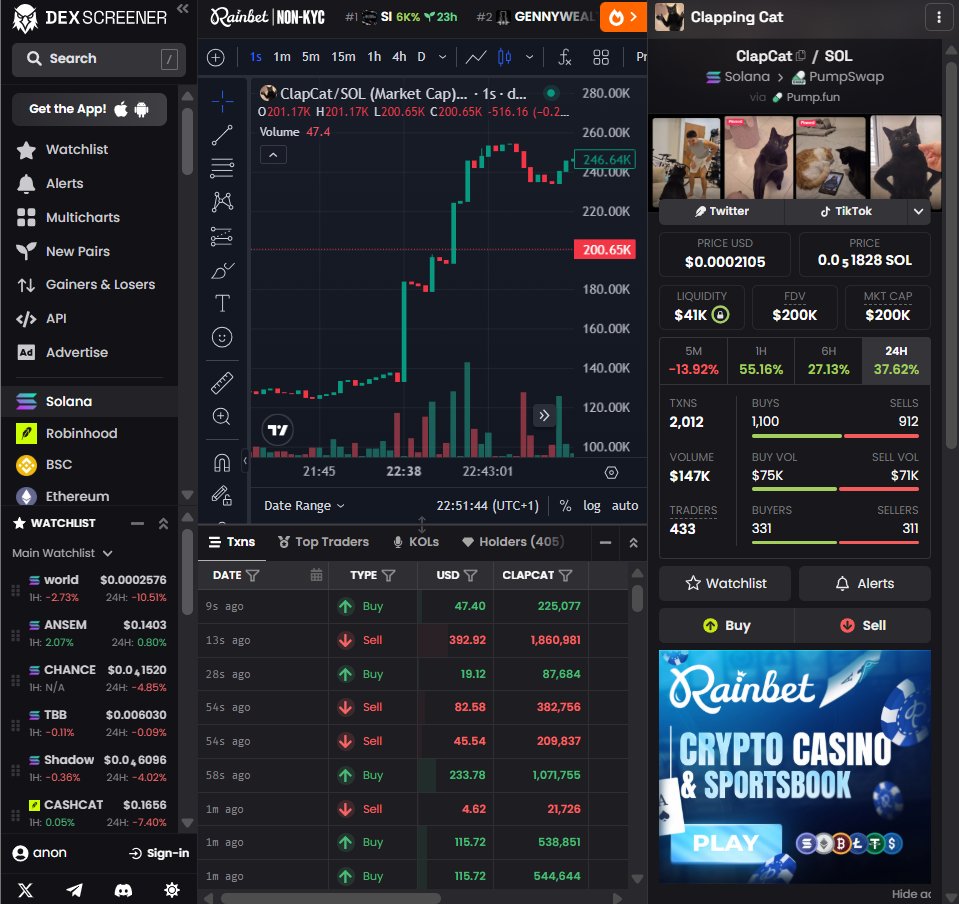This screenshot has width=959, height=904.
Task: Copy the ClapCat token address icon
Action: (800, 56)
